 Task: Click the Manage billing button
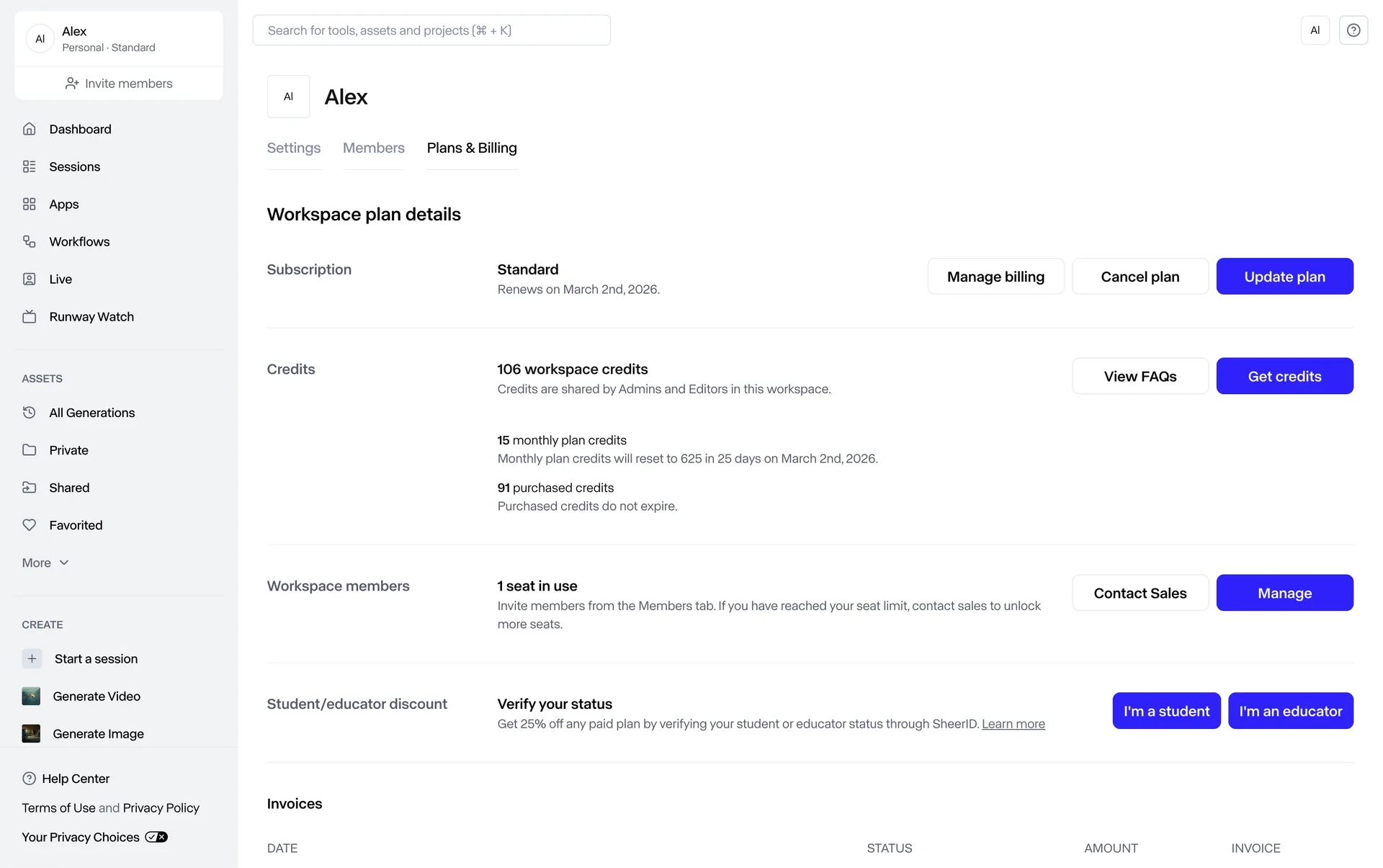[x=995, y=277]
